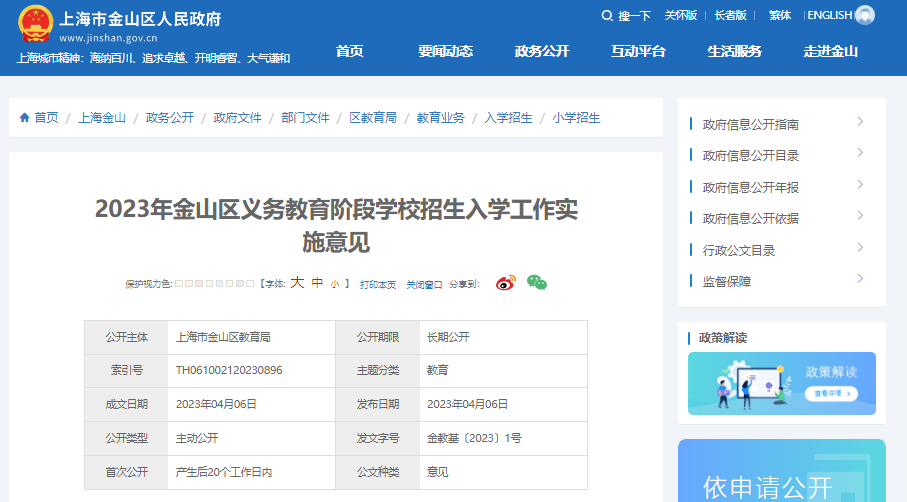This screenshot has width=907, height=502.
Task: Set font size to medium (中)
Action: tap(317, 284)
